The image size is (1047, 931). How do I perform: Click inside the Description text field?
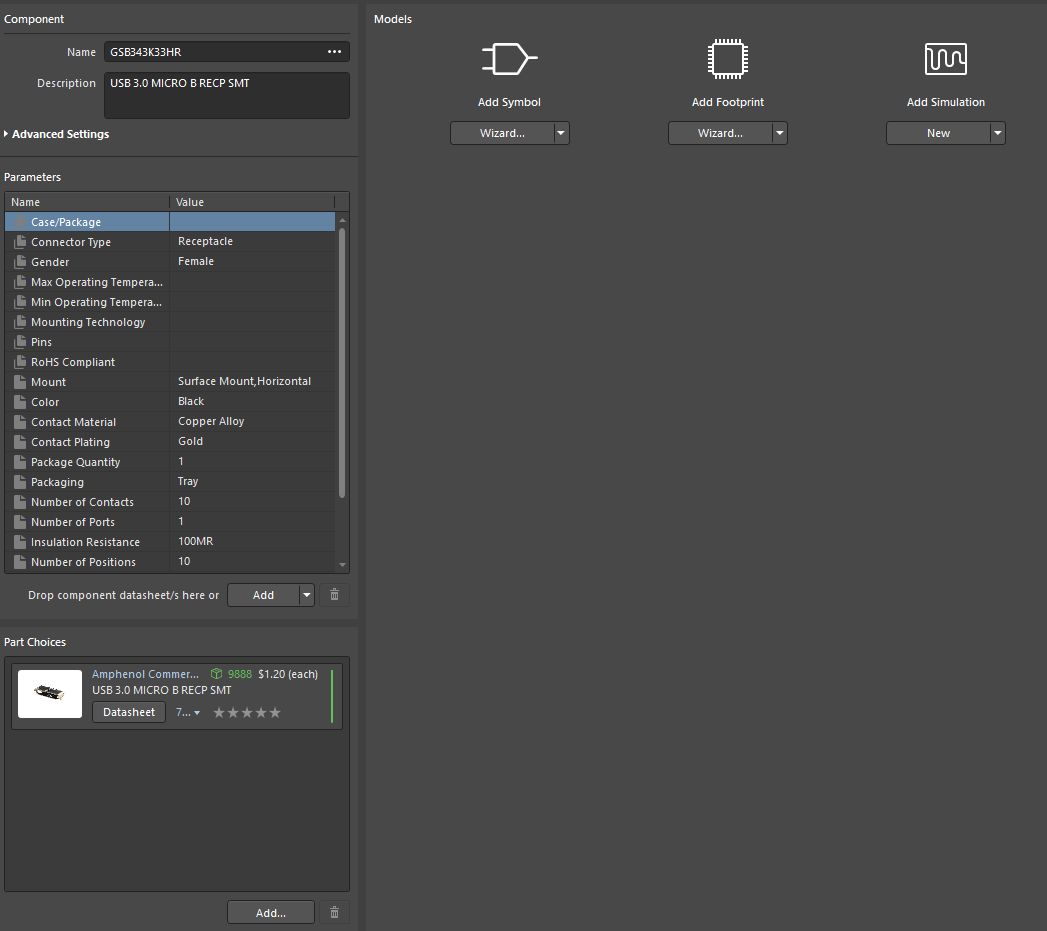[226, 94]
